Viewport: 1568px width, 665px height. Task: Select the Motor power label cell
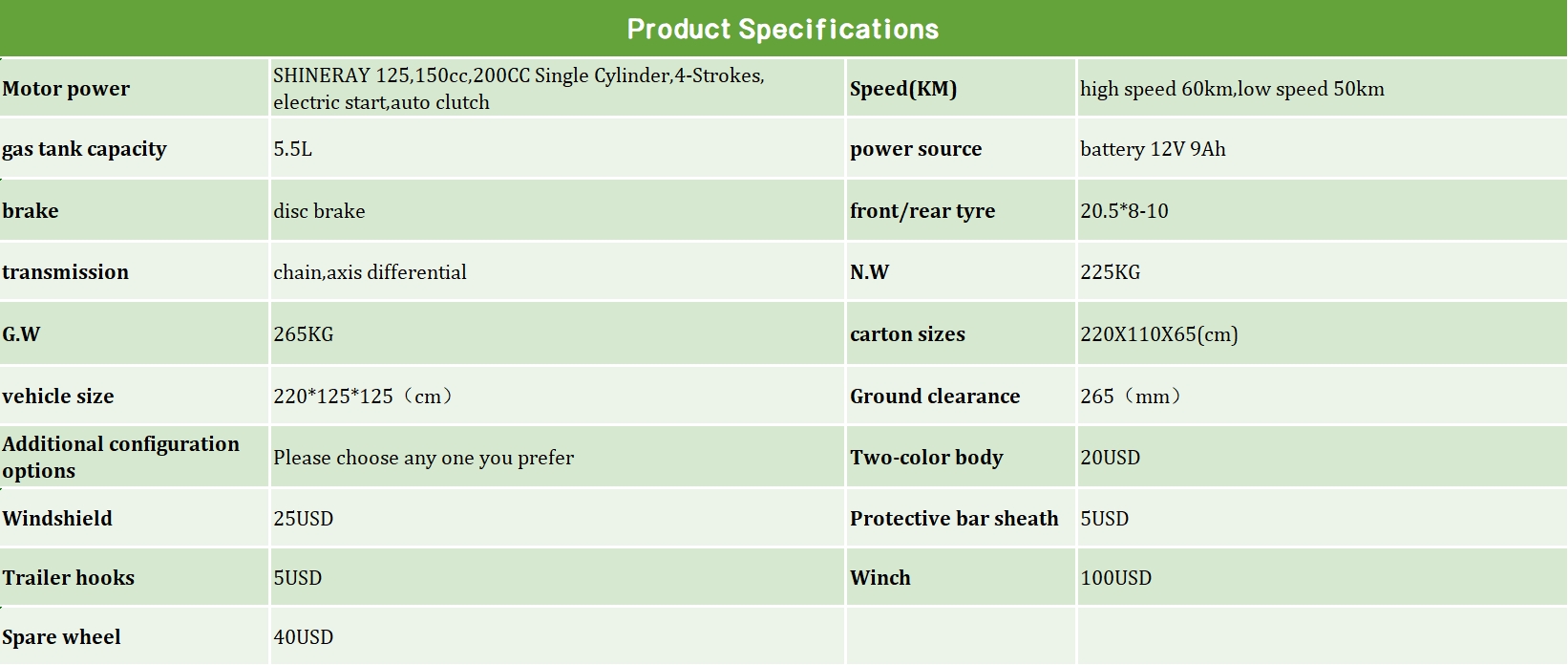tap(66, 89)
